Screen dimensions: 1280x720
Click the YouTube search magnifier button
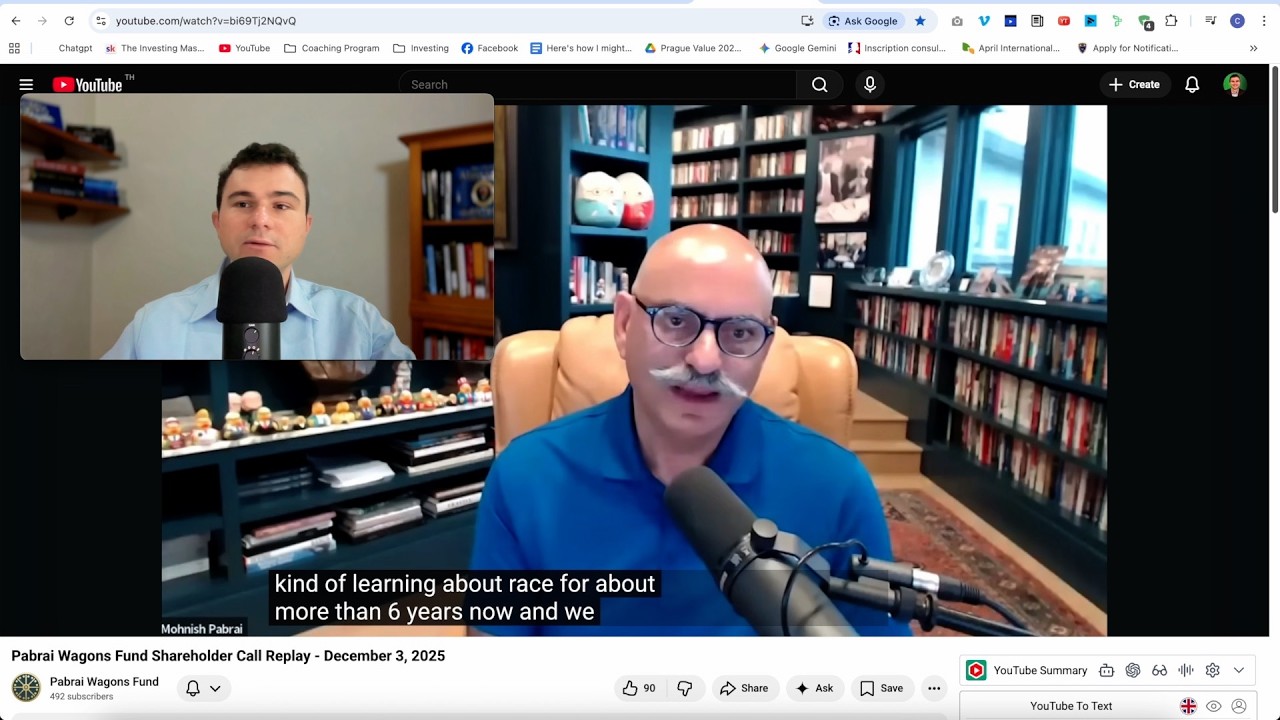pyautogui.click(x=820, y=85)
